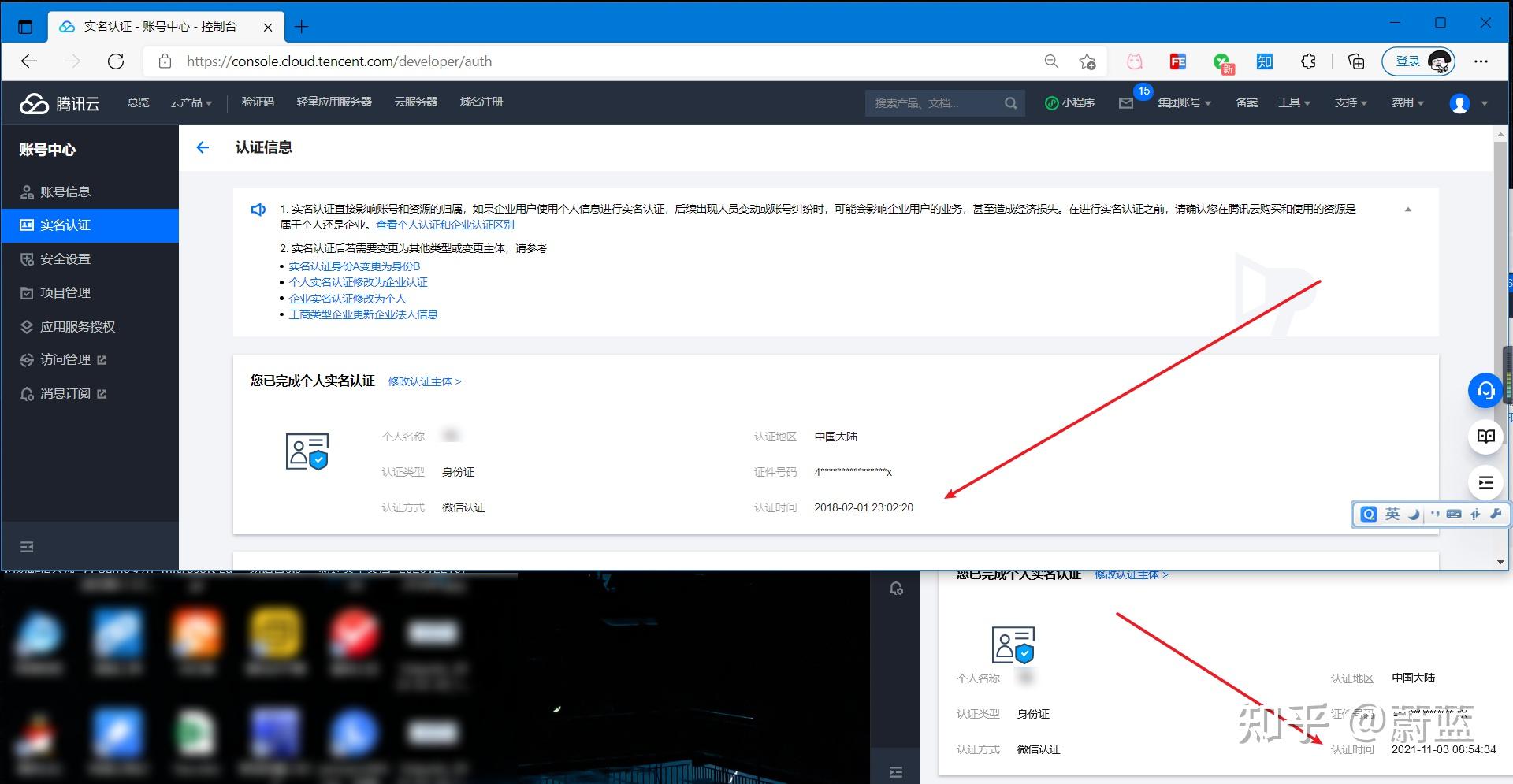Expand the 支持 dropdown
Image resolution: width=1513 pixels, height=784 pixels.
(x=1351, y=102)
